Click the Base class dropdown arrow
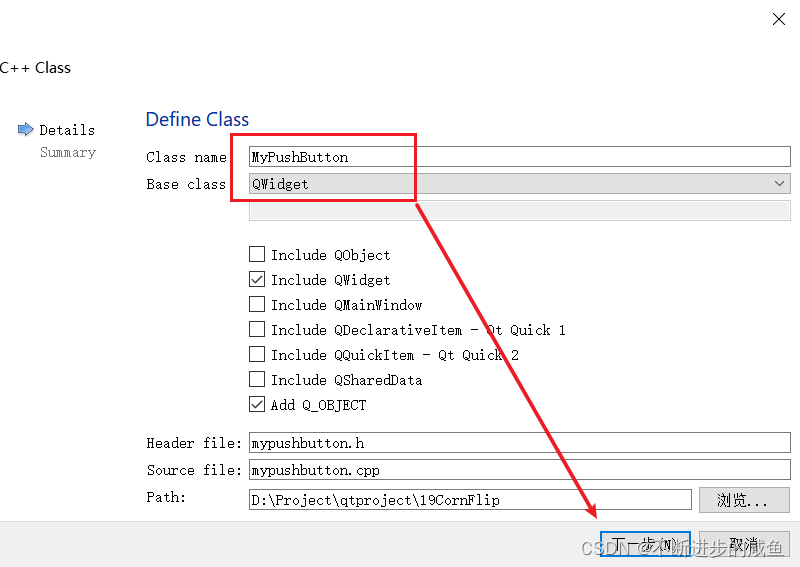Viewport: 800px width, 567px height. [779, 184]
